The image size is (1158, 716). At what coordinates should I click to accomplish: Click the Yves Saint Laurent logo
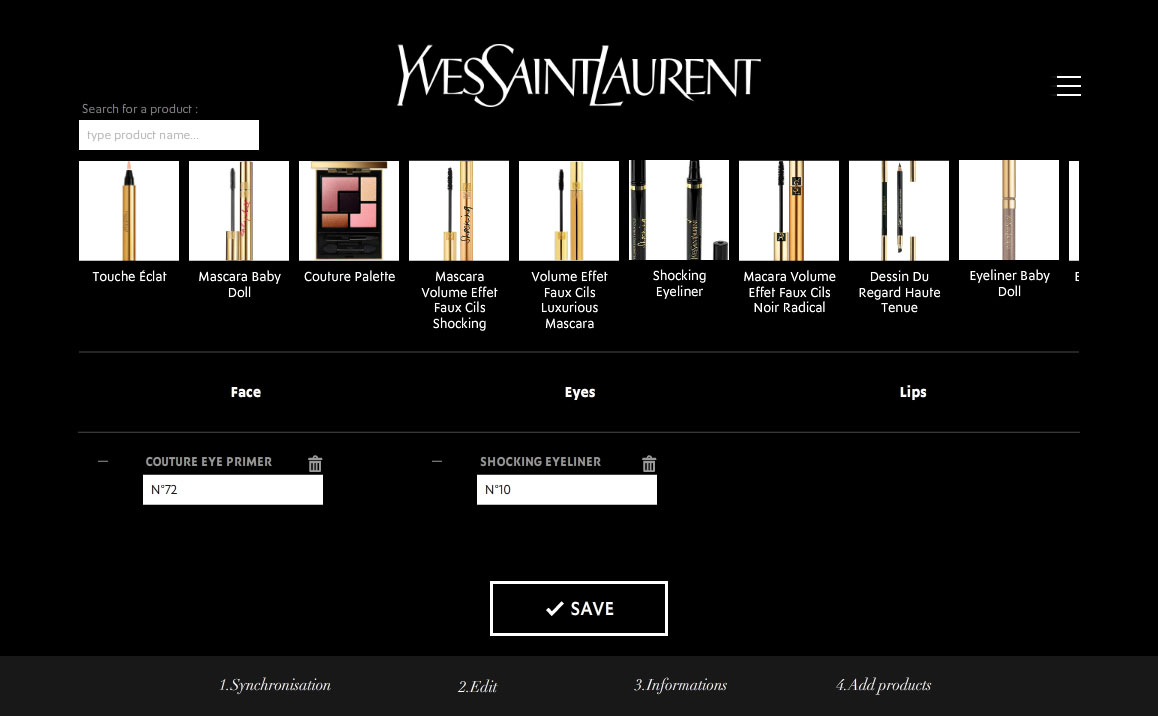(578, 75)
